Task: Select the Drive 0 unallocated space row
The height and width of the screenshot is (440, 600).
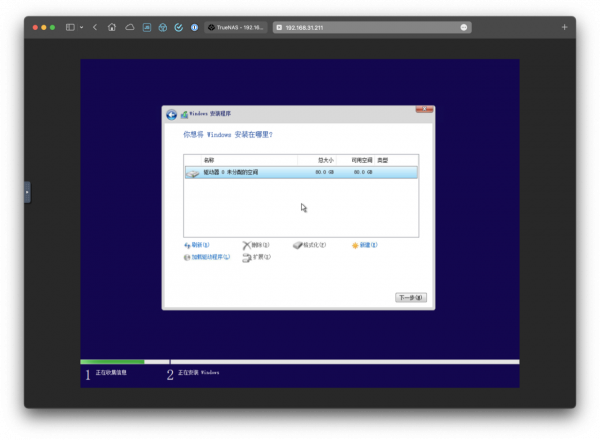Action: (301, 172)
